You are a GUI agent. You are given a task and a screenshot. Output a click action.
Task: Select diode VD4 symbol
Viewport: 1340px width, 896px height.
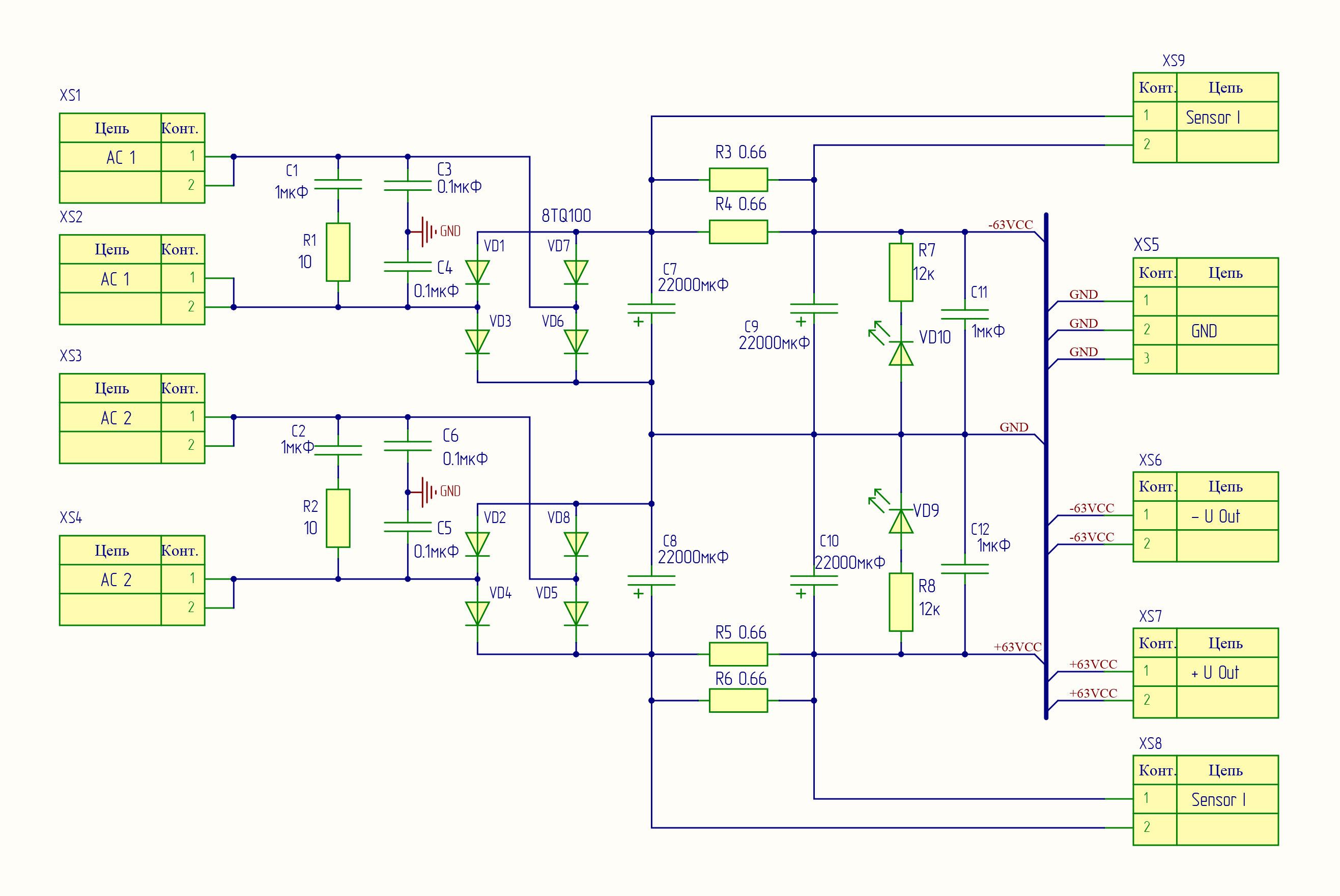pos(477,613)
